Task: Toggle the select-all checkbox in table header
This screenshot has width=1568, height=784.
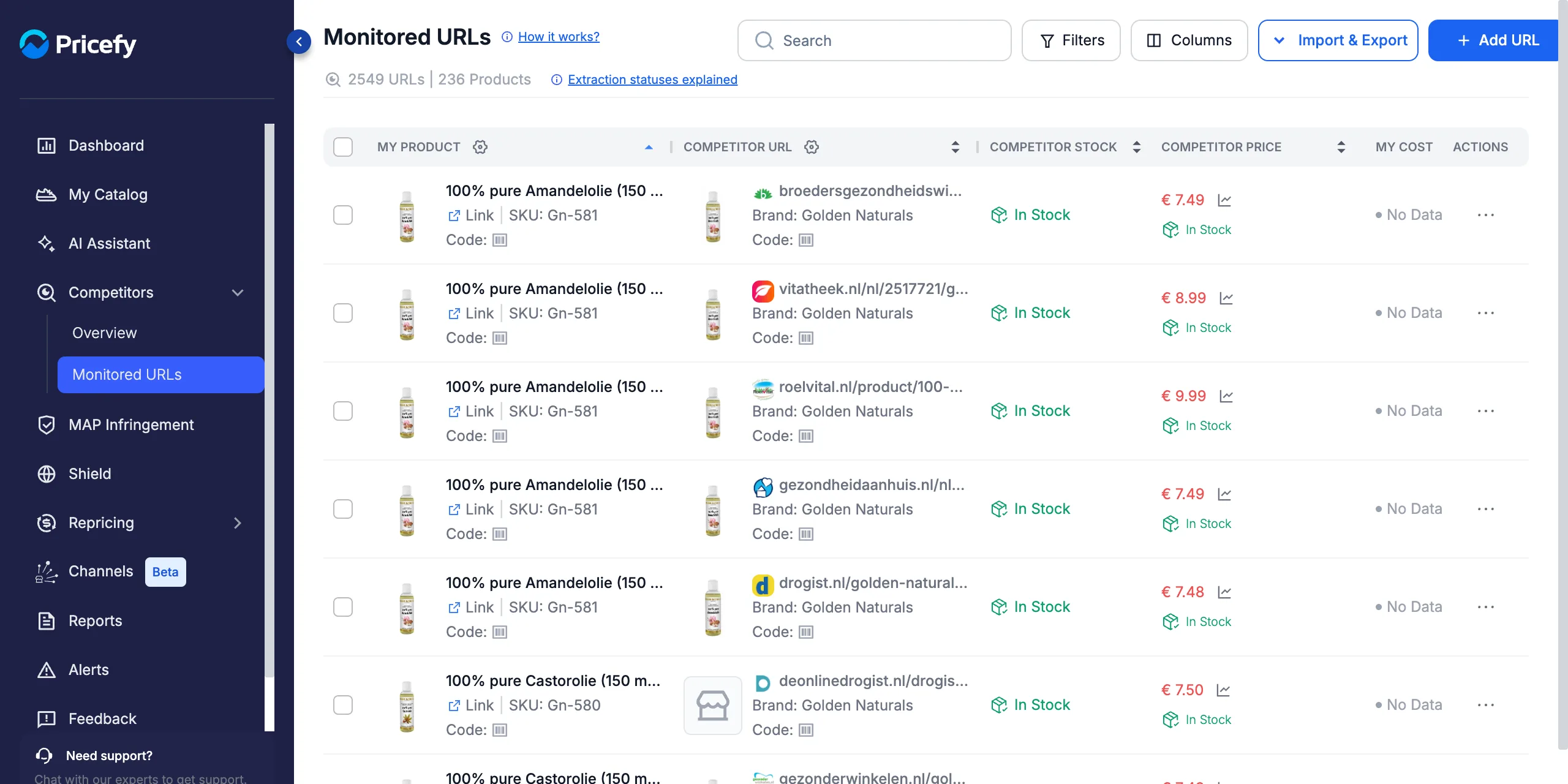Action: tap(343, 147)
